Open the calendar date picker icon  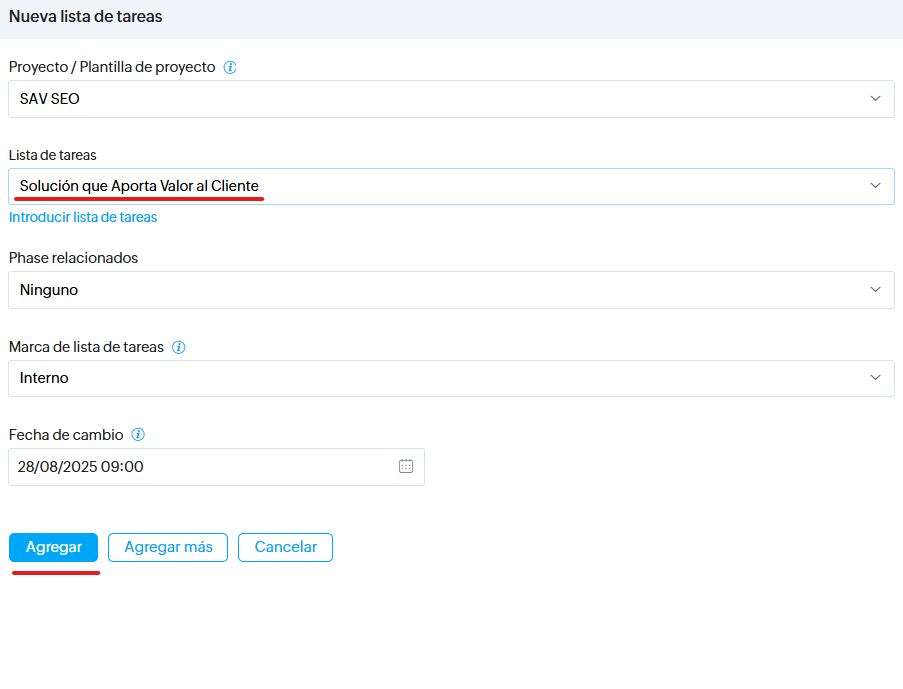click(406, 466)
